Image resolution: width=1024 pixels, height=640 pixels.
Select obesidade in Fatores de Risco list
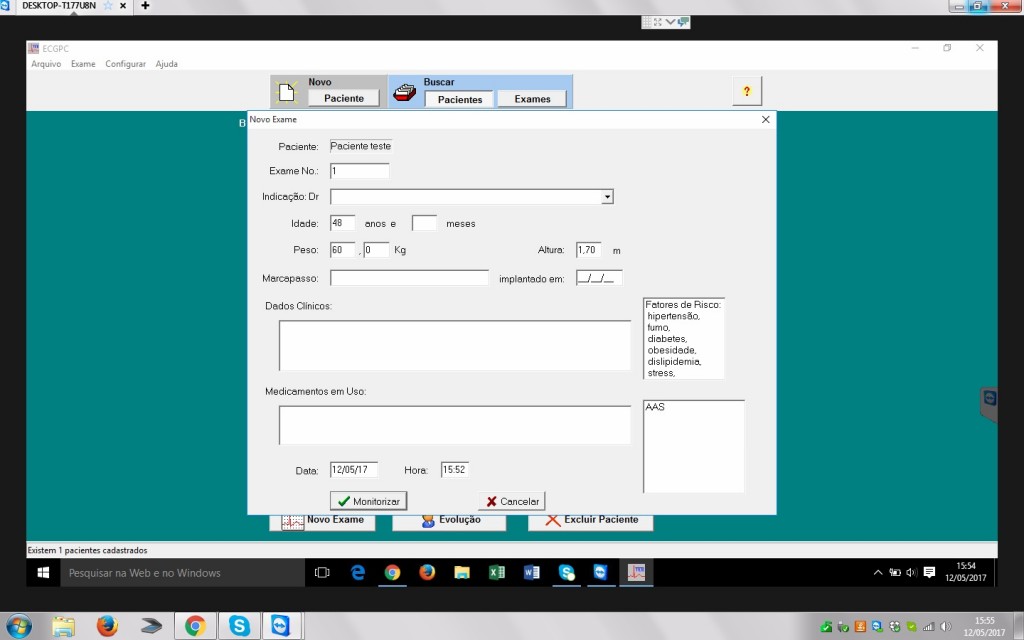(671, 350)
